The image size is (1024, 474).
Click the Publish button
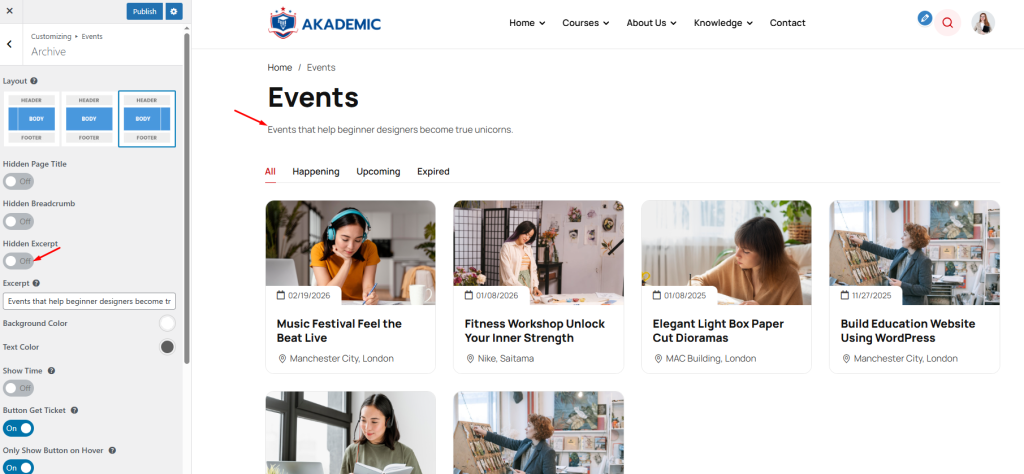(x=144, y=11)
